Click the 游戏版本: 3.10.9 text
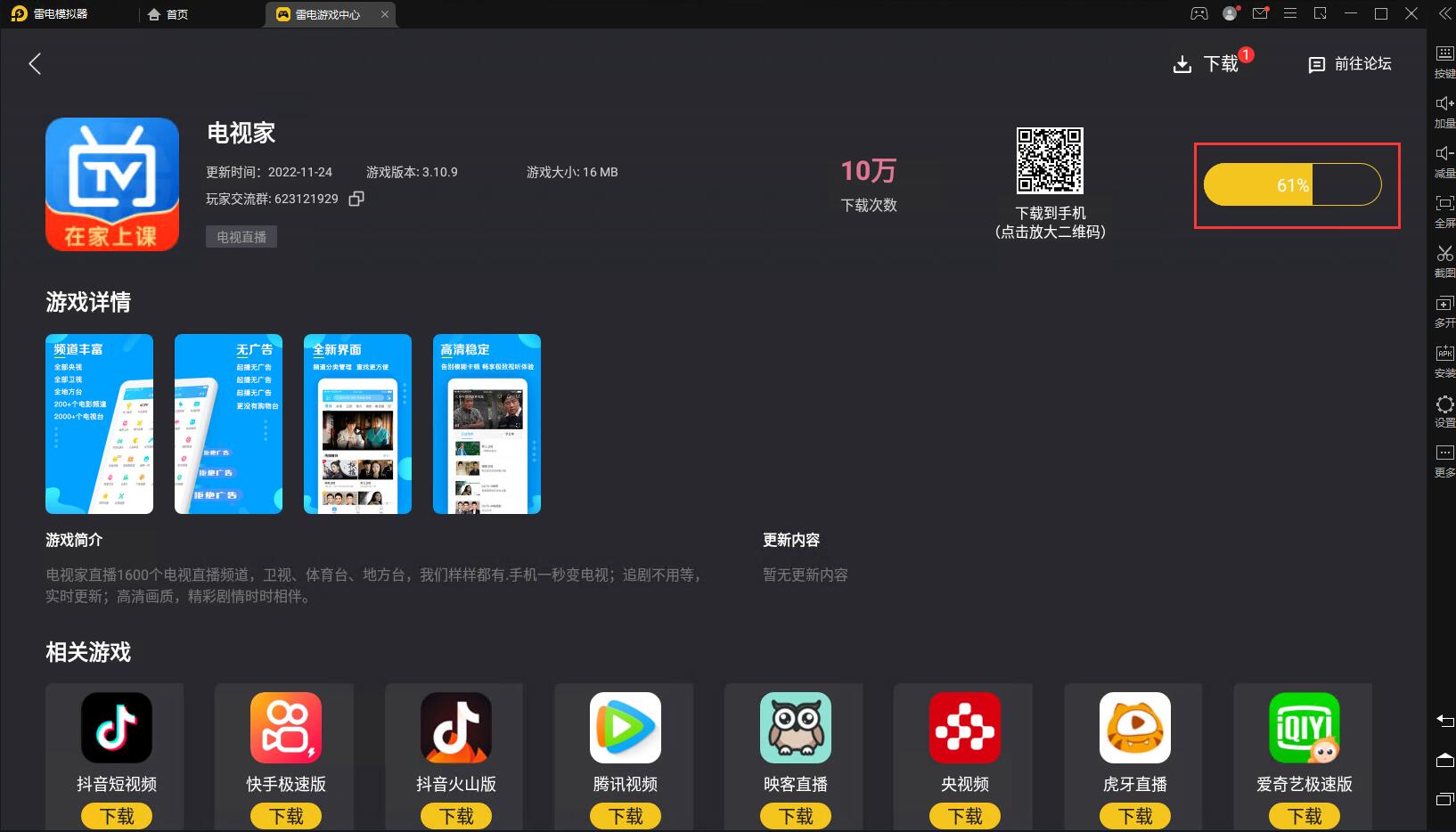 tap(412, 172)
